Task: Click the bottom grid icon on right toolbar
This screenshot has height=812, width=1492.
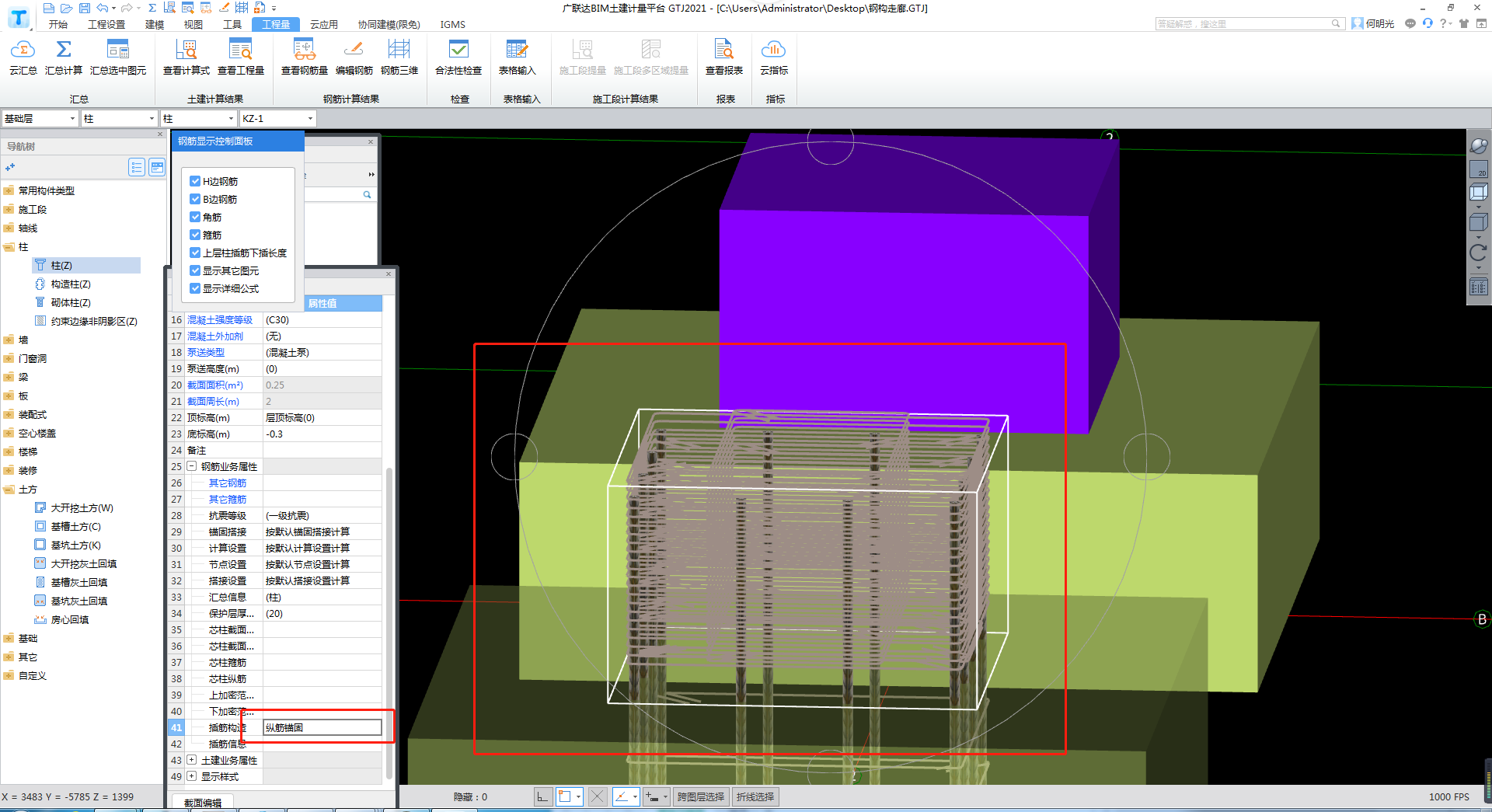Action: [1478, 287]
